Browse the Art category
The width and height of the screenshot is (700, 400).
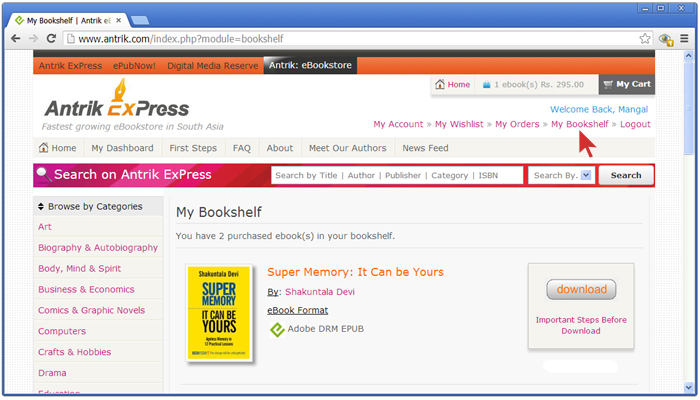pos(45,227)
